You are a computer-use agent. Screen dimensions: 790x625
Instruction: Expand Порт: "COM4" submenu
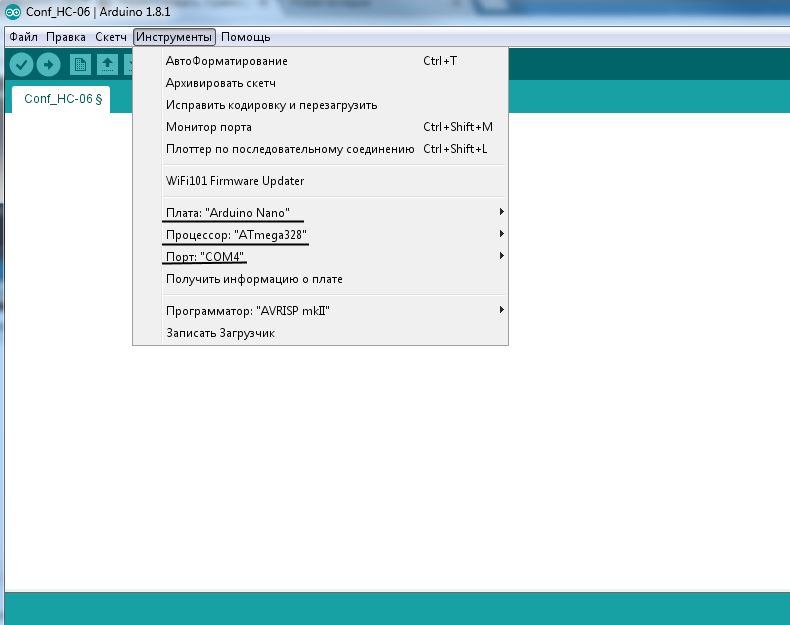320,257
